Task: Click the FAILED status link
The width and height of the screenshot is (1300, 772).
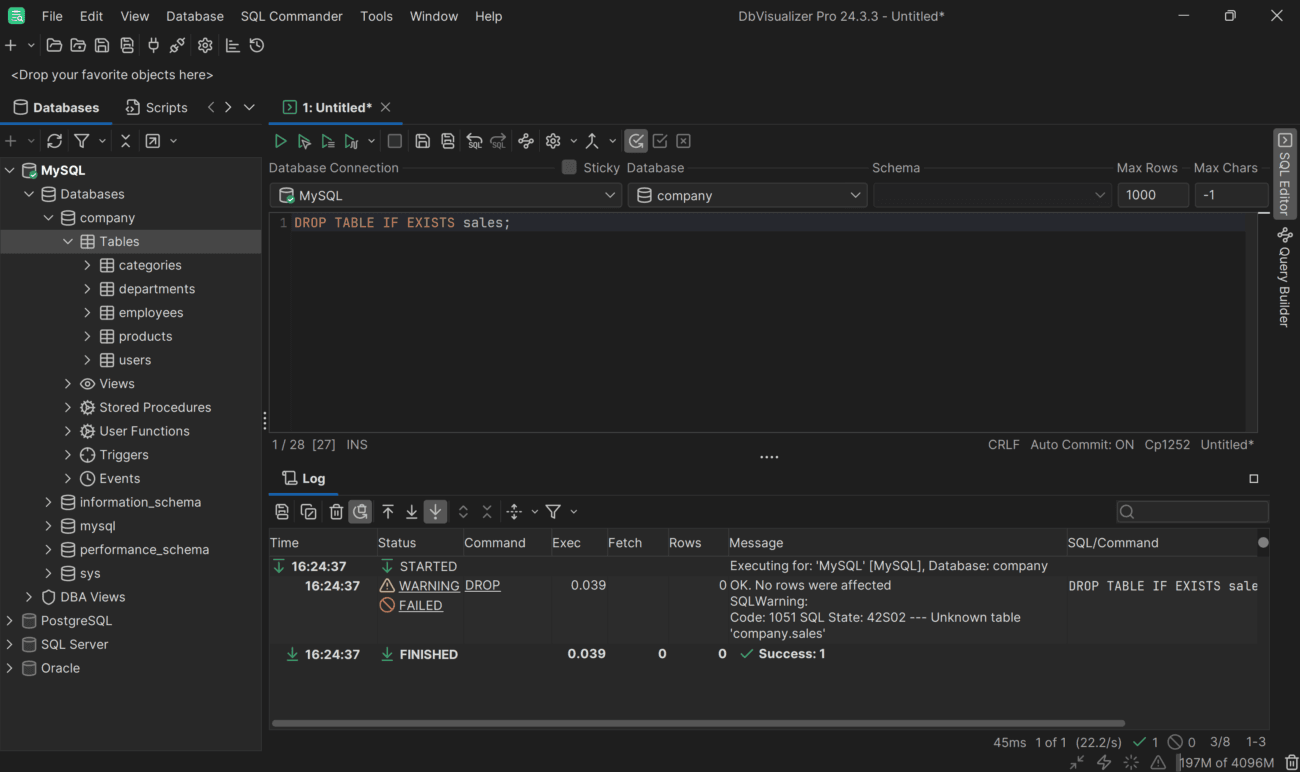Action: (x=420, y=606)
